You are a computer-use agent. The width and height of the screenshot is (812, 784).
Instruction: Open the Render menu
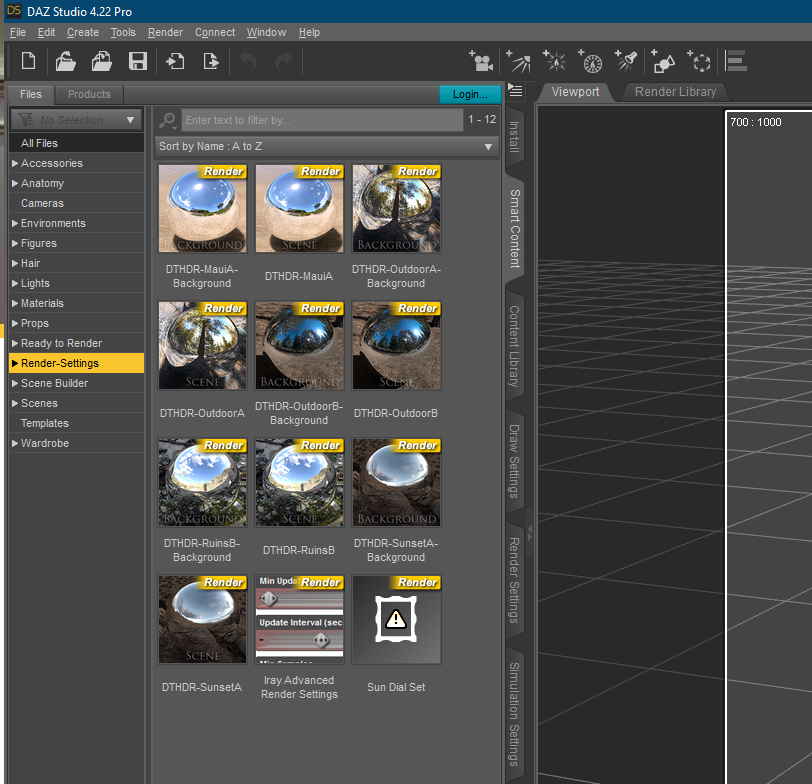click(165, 32)
